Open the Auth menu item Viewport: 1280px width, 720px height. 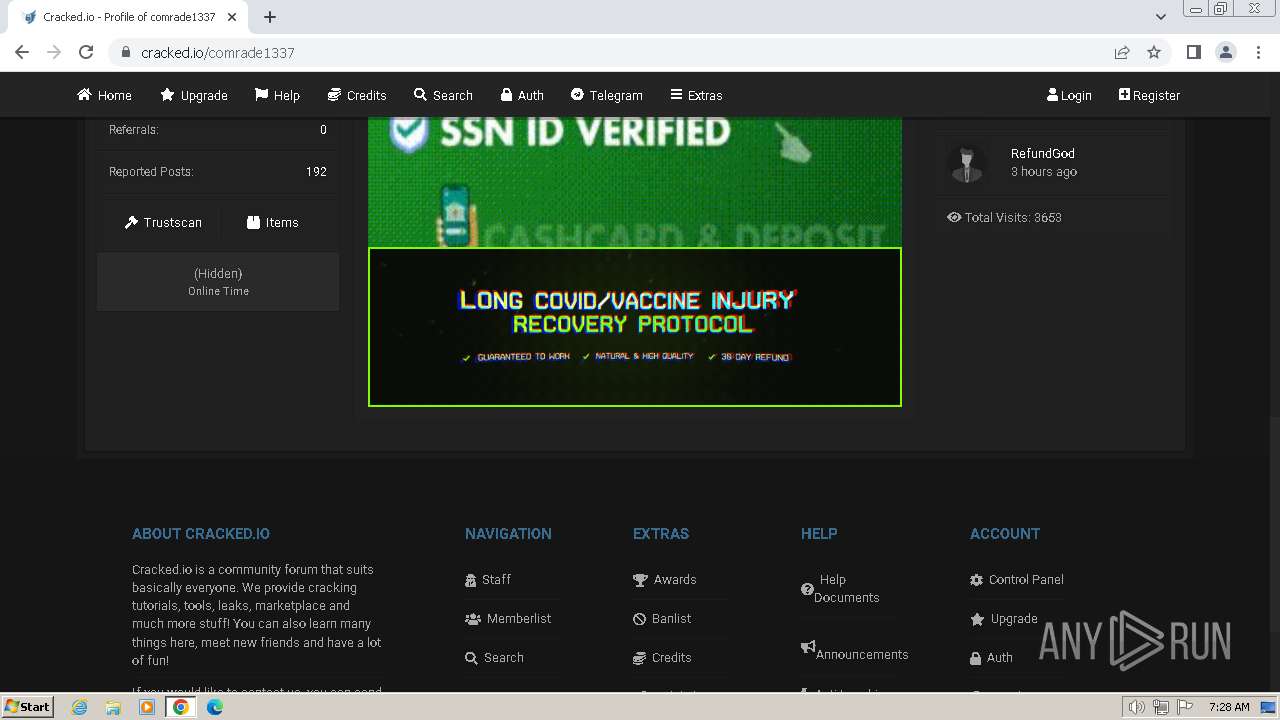(522, 95)
